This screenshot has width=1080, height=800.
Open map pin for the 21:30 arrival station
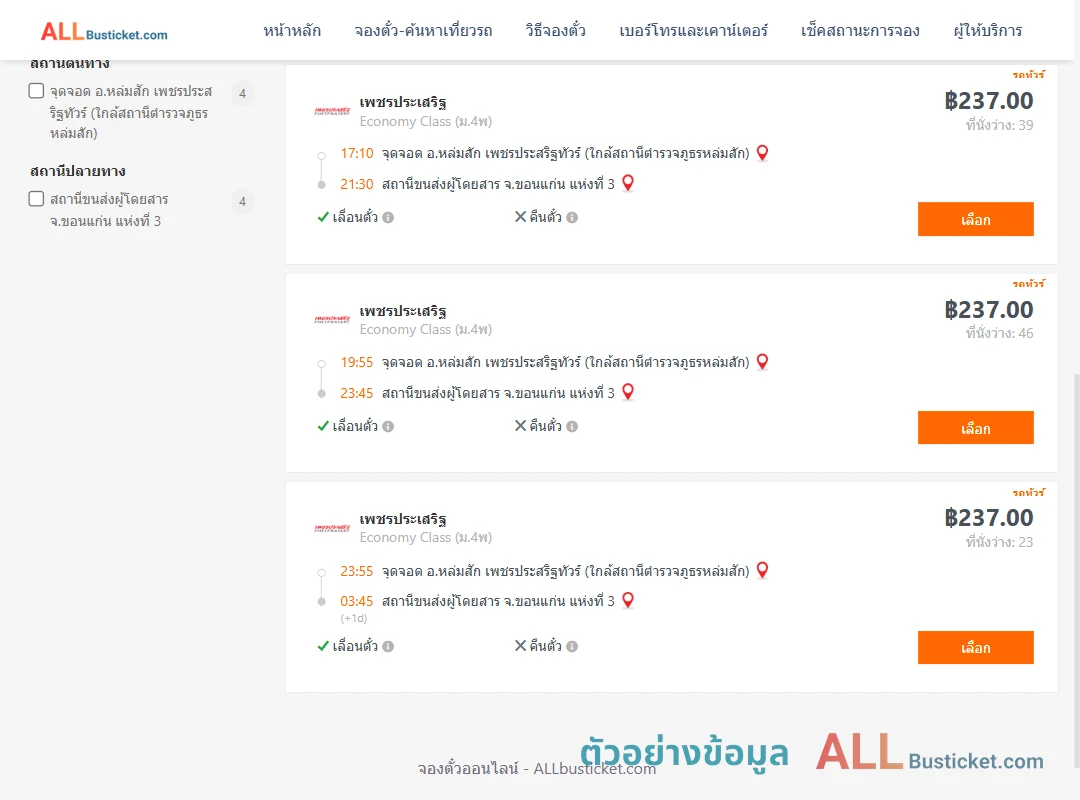(x=627, y=183)
